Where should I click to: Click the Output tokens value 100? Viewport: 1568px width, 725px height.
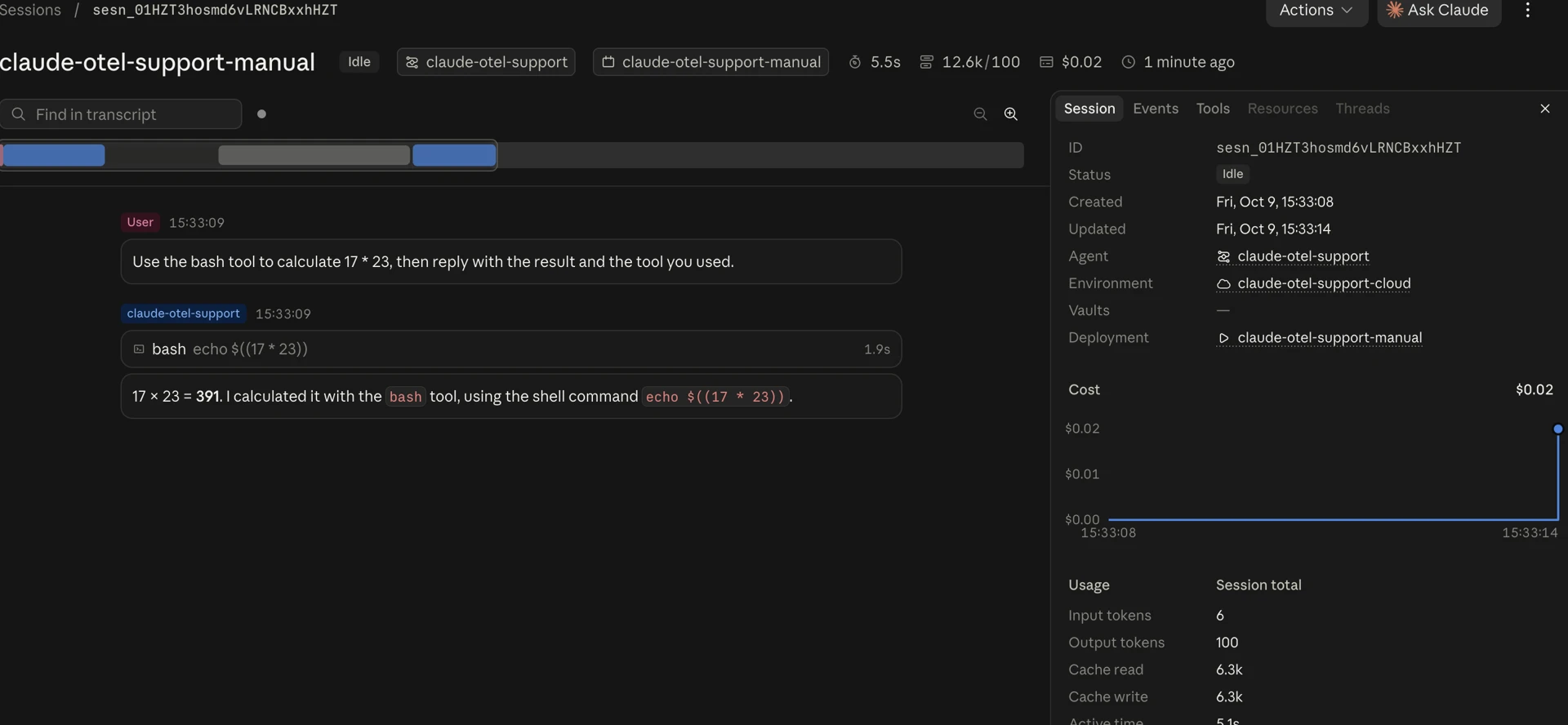tap(1227, 643)
